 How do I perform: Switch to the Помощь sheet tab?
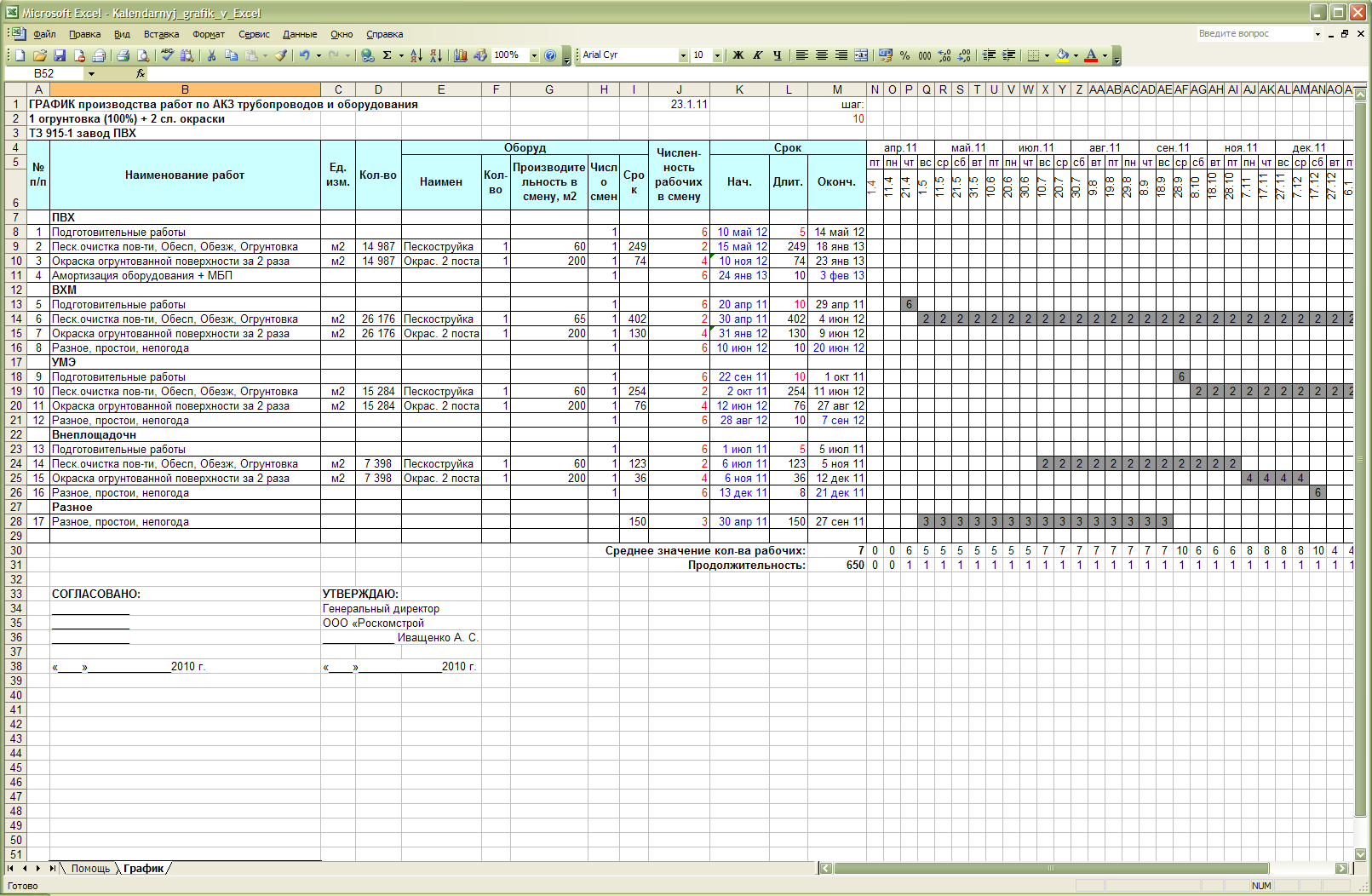90,869
